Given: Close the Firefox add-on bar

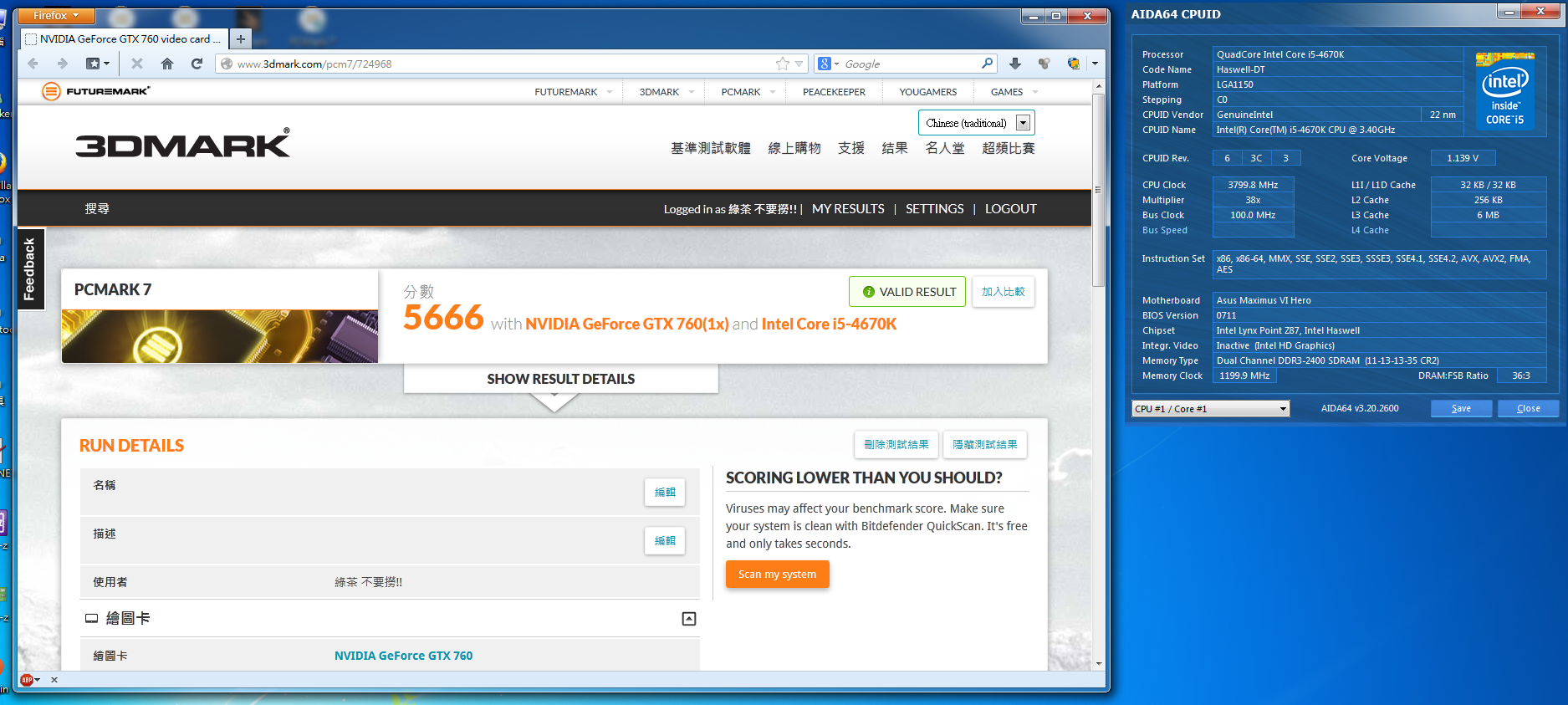Looking at the screenshot, I should pos(54,680).
